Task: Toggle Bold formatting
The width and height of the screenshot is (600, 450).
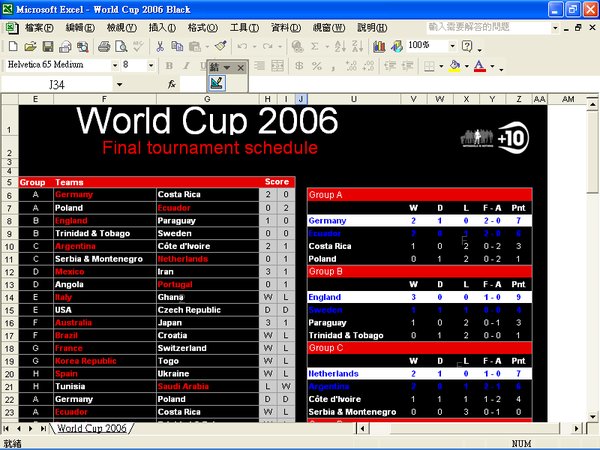Action: pos(169,66)
